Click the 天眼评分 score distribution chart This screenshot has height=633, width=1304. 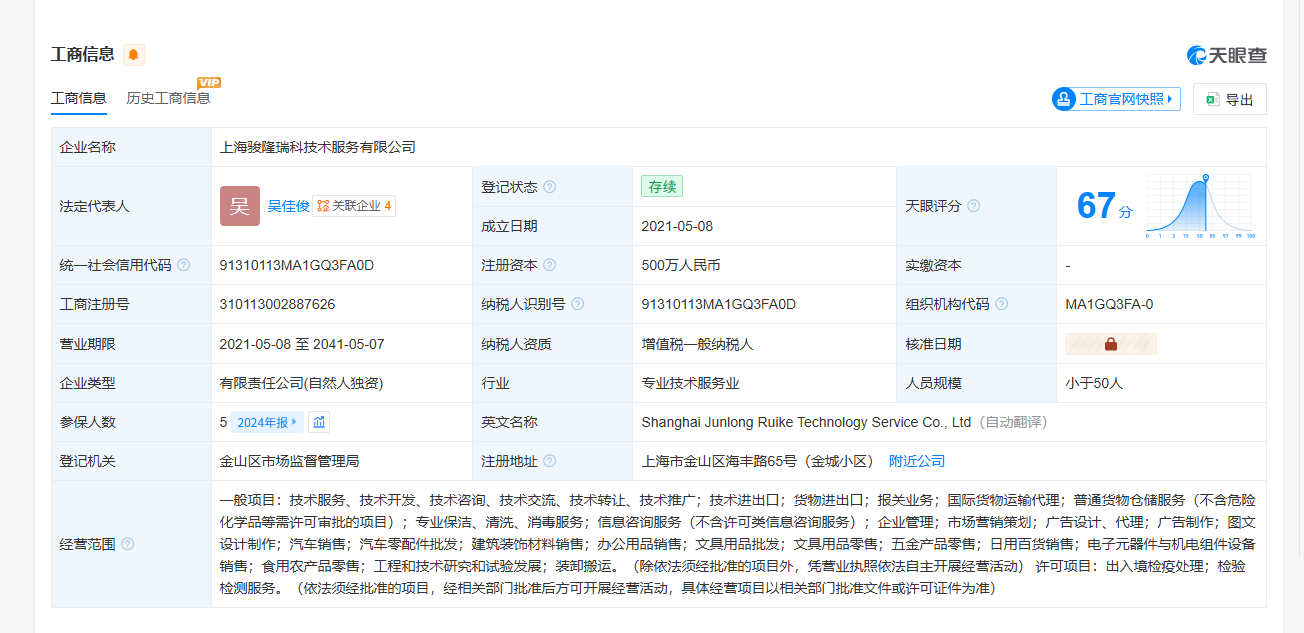1200,207
